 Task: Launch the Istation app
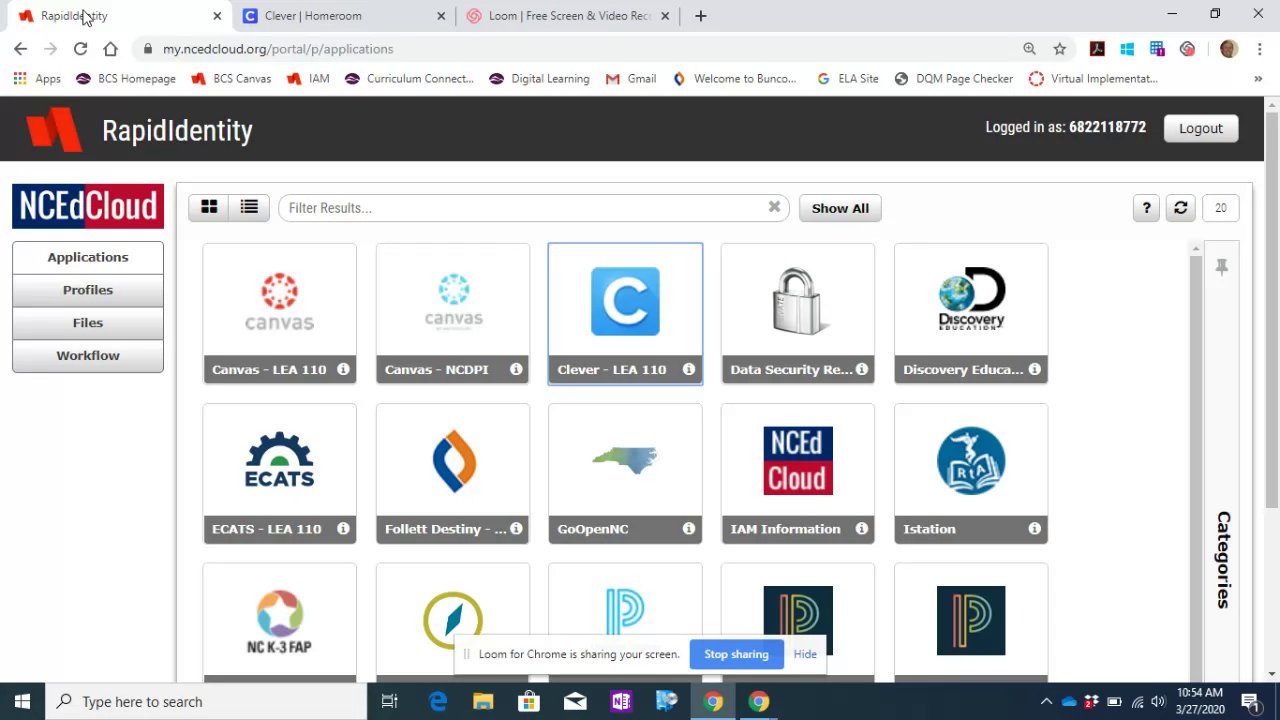point(971,473)
